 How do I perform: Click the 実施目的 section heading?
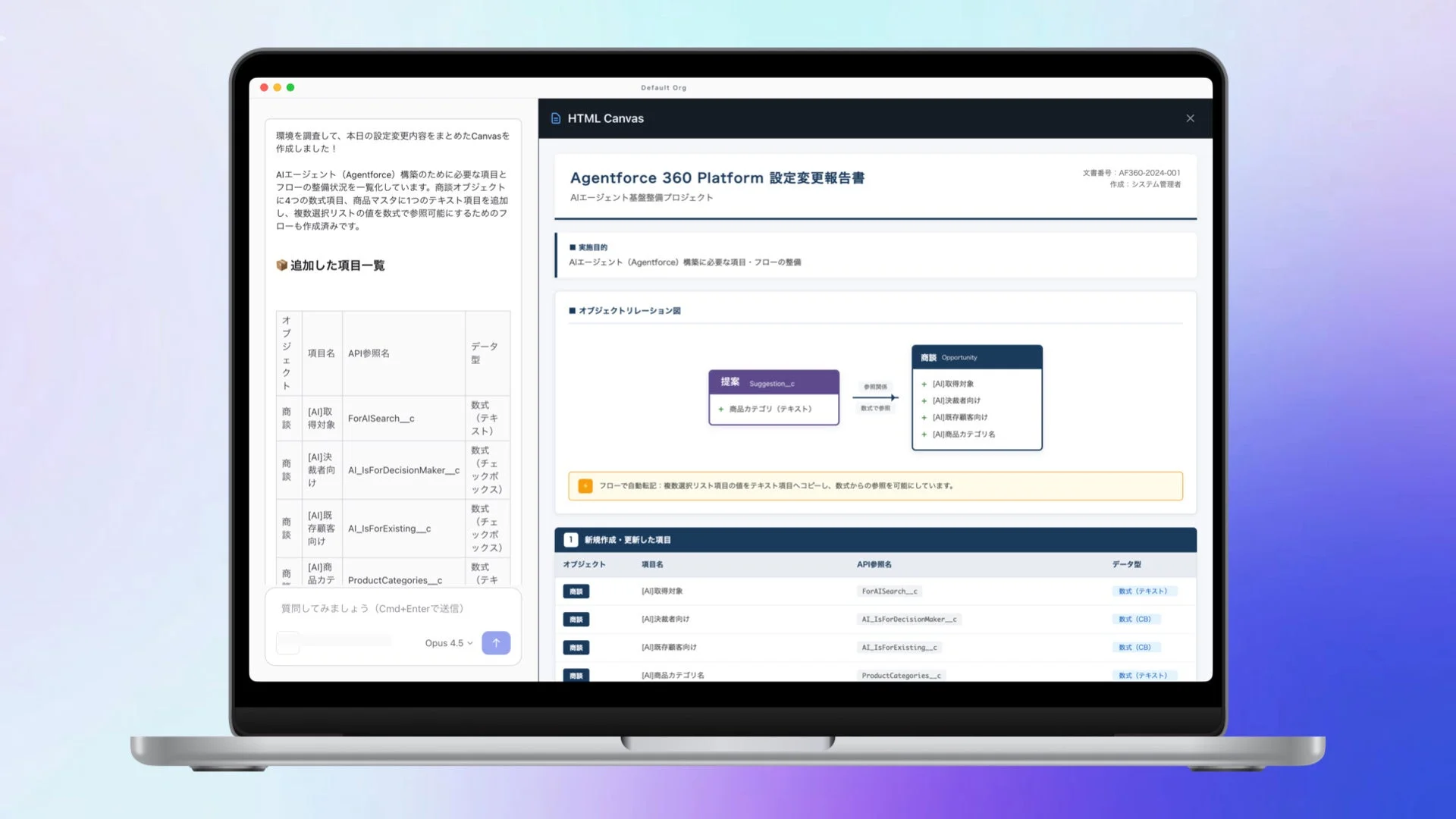tap(593, 246)
